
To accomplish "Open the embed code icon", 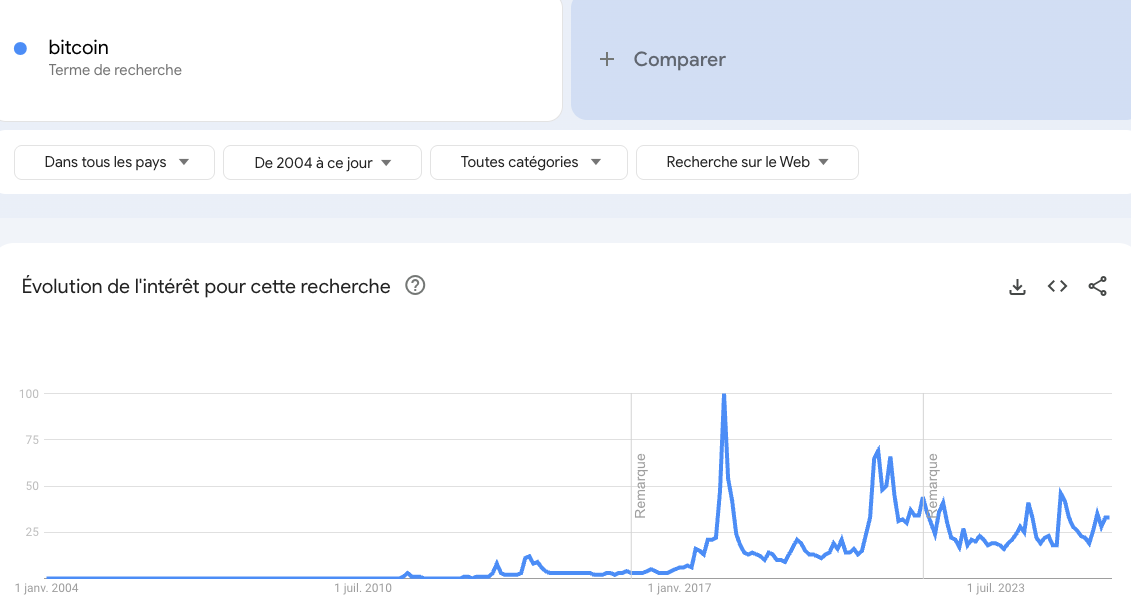I will coord(1057,287).
